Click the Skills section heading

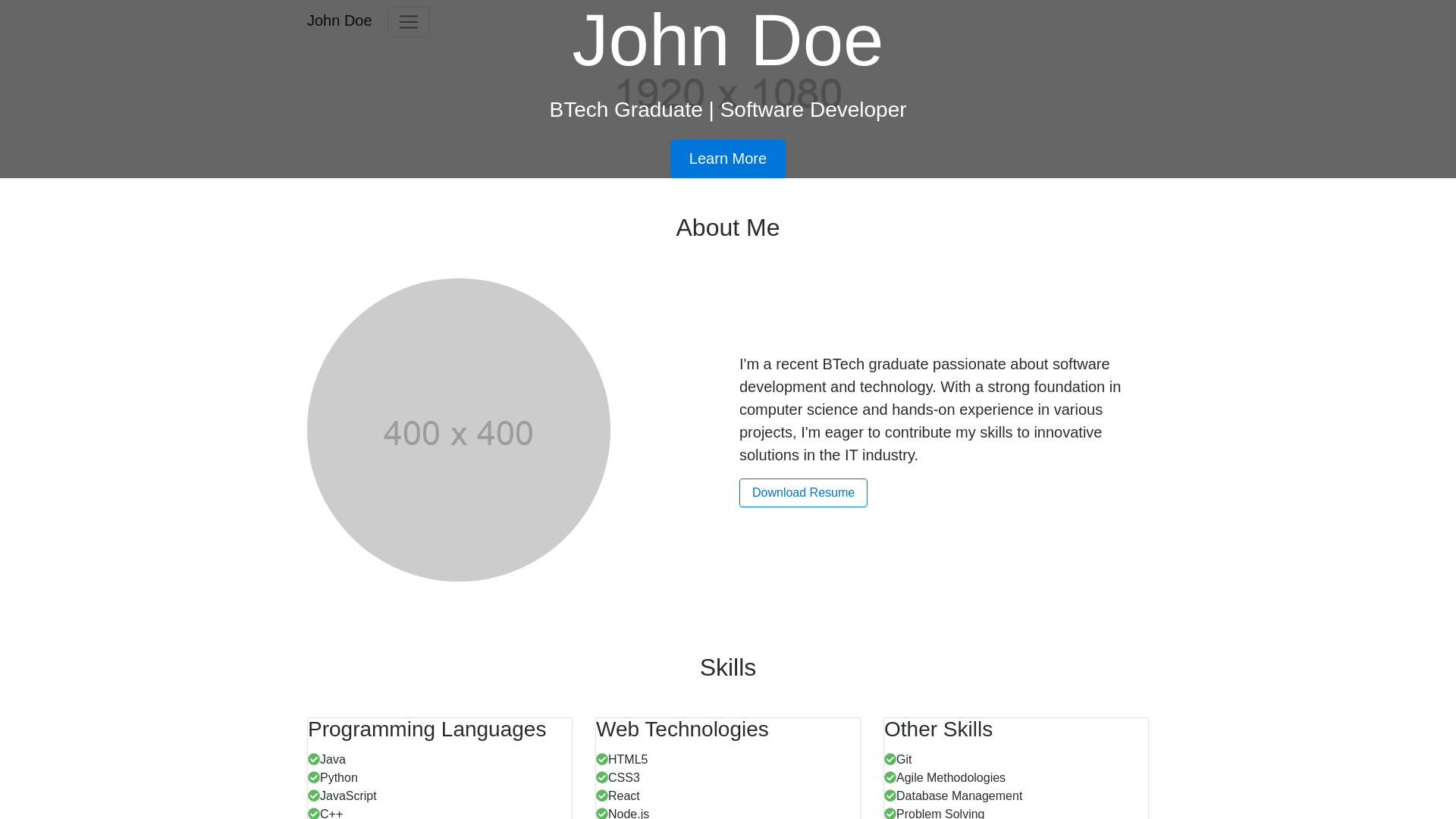click(727, 667)
